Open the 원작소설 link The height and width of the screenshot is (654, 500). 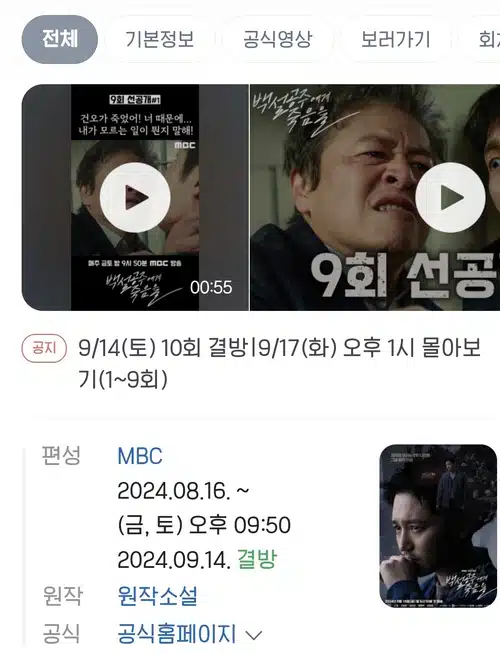pyautogui.click(x=157, y=596)
